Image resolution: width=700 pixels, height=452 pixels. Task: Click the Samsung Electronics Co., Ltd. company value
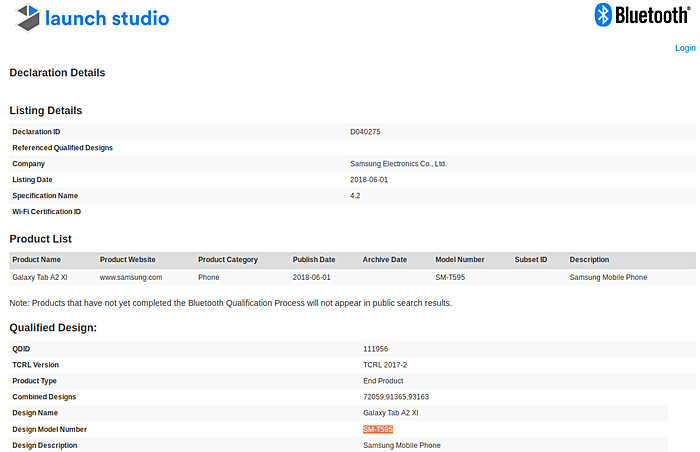[398, 164]
